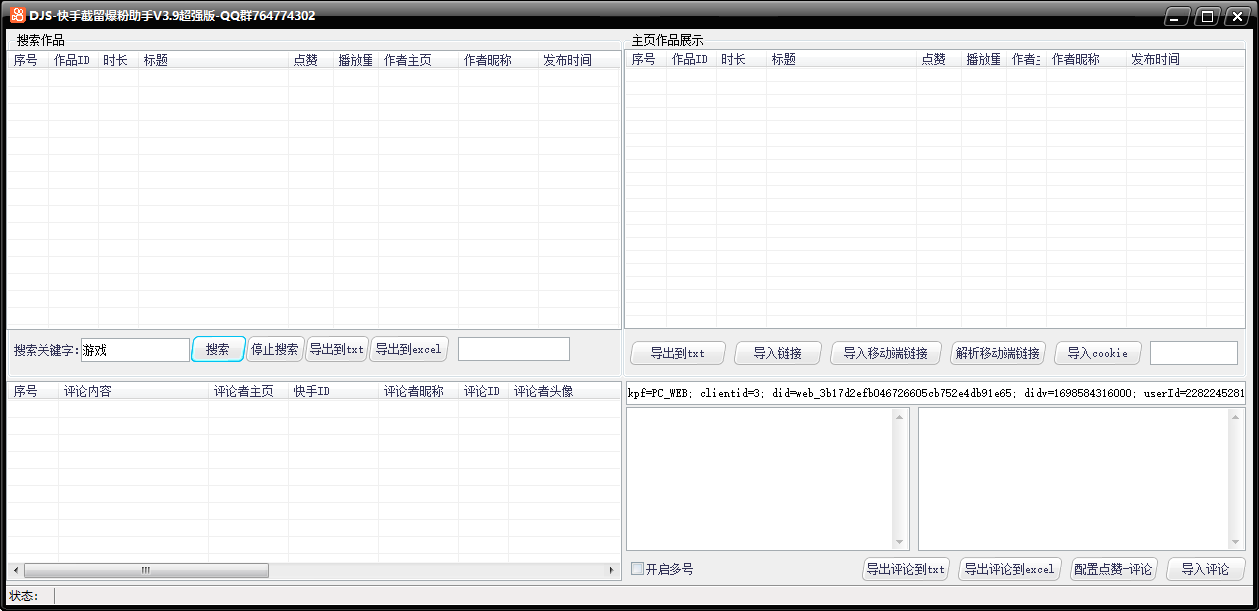Click the 导入评论 button
This screenshot has width=1259, height=611.
1205,569
